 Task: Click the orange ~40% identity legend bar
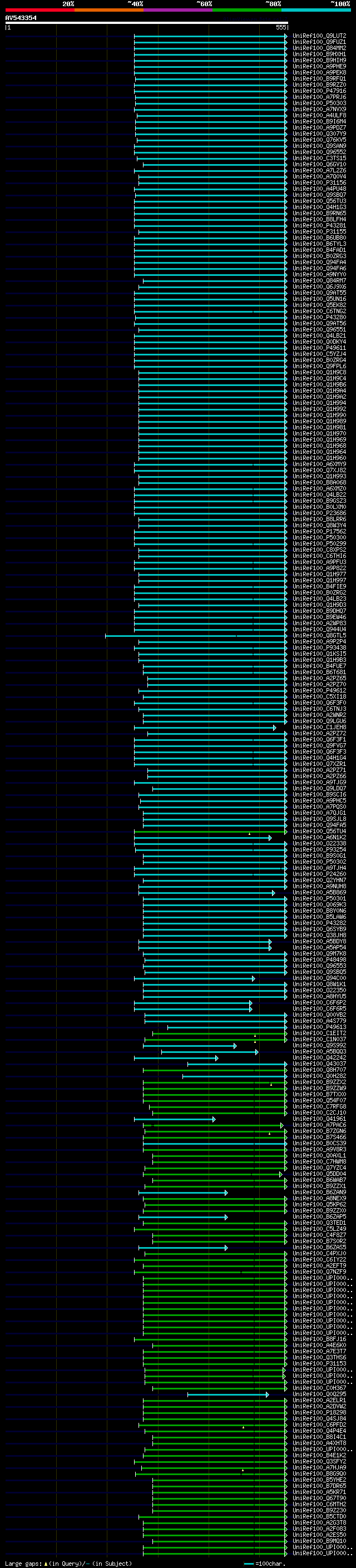pos(109,11)
